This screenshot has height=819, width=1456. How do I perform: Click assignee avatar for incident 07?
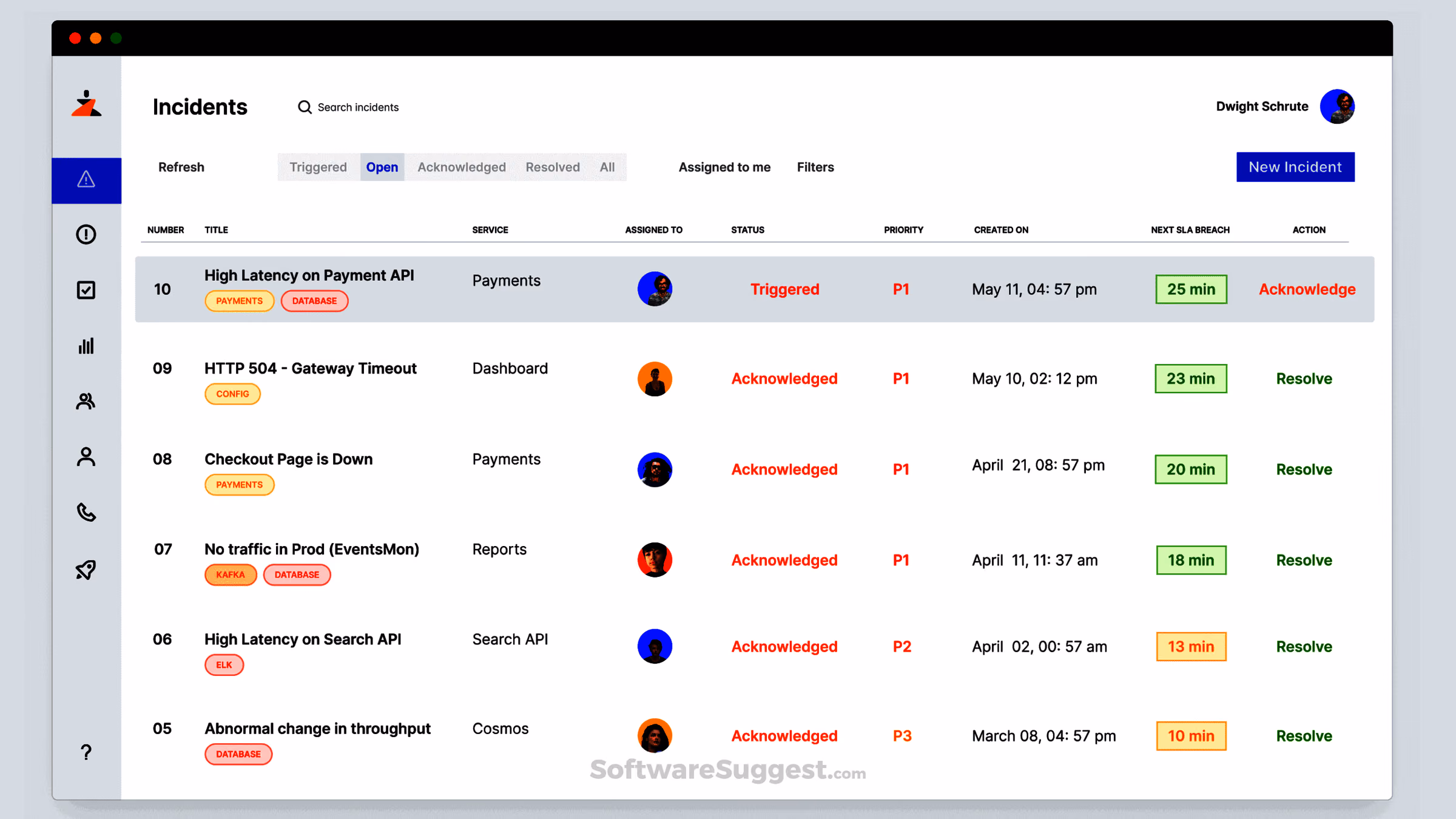point(655,560)
